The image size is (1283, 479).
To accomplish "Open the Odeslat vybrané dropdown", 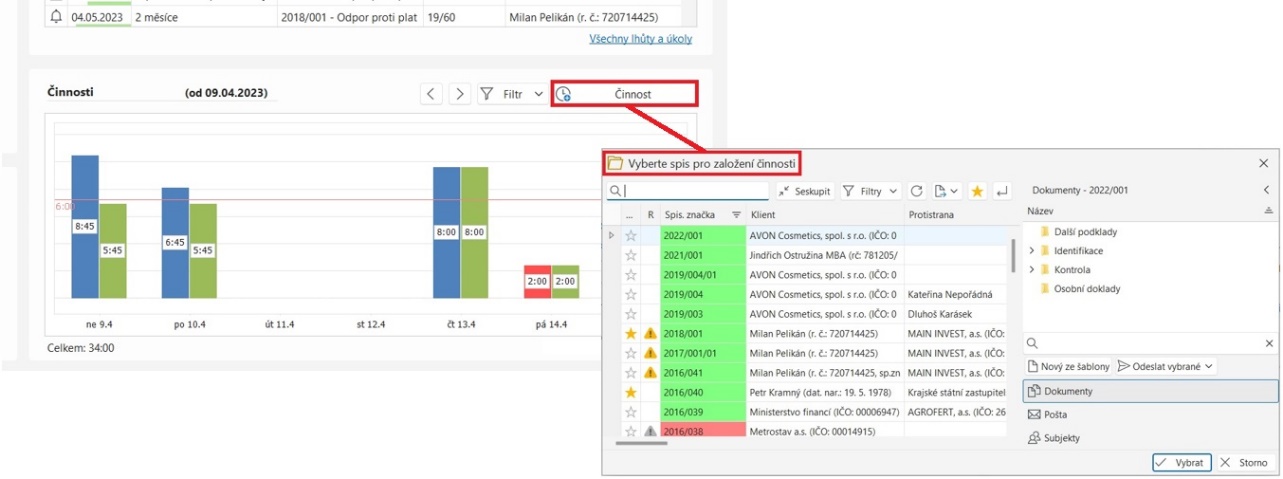I will 1165,367.
